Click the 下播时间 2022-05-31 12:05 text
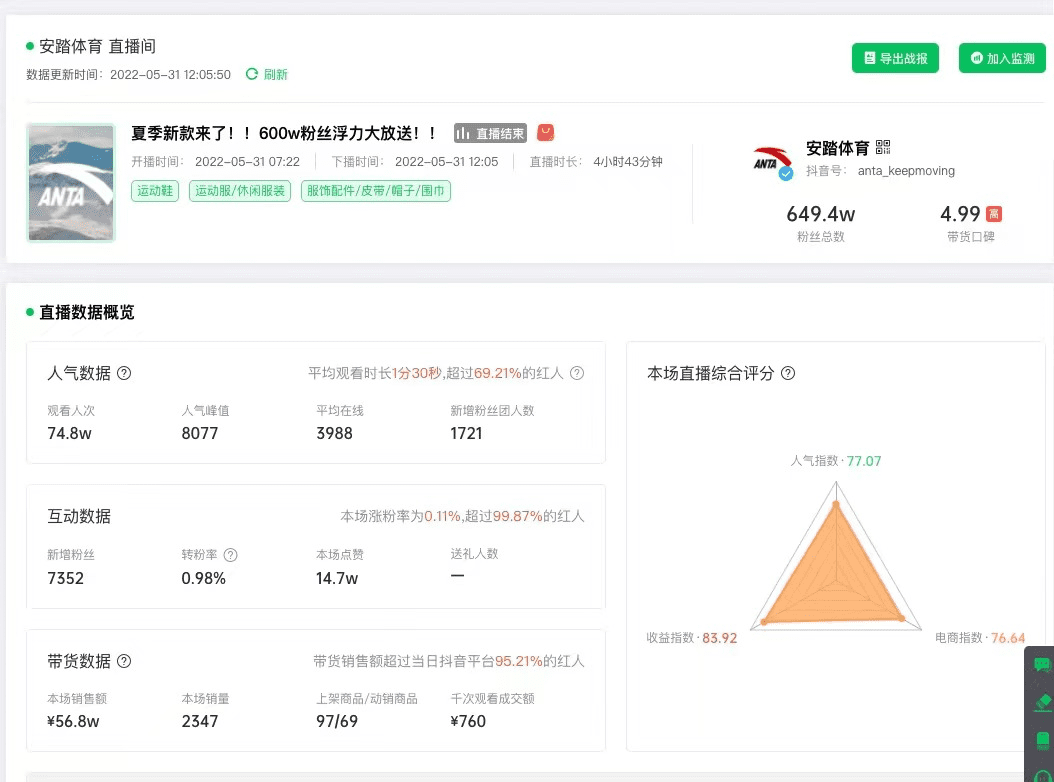 point(415,161)
